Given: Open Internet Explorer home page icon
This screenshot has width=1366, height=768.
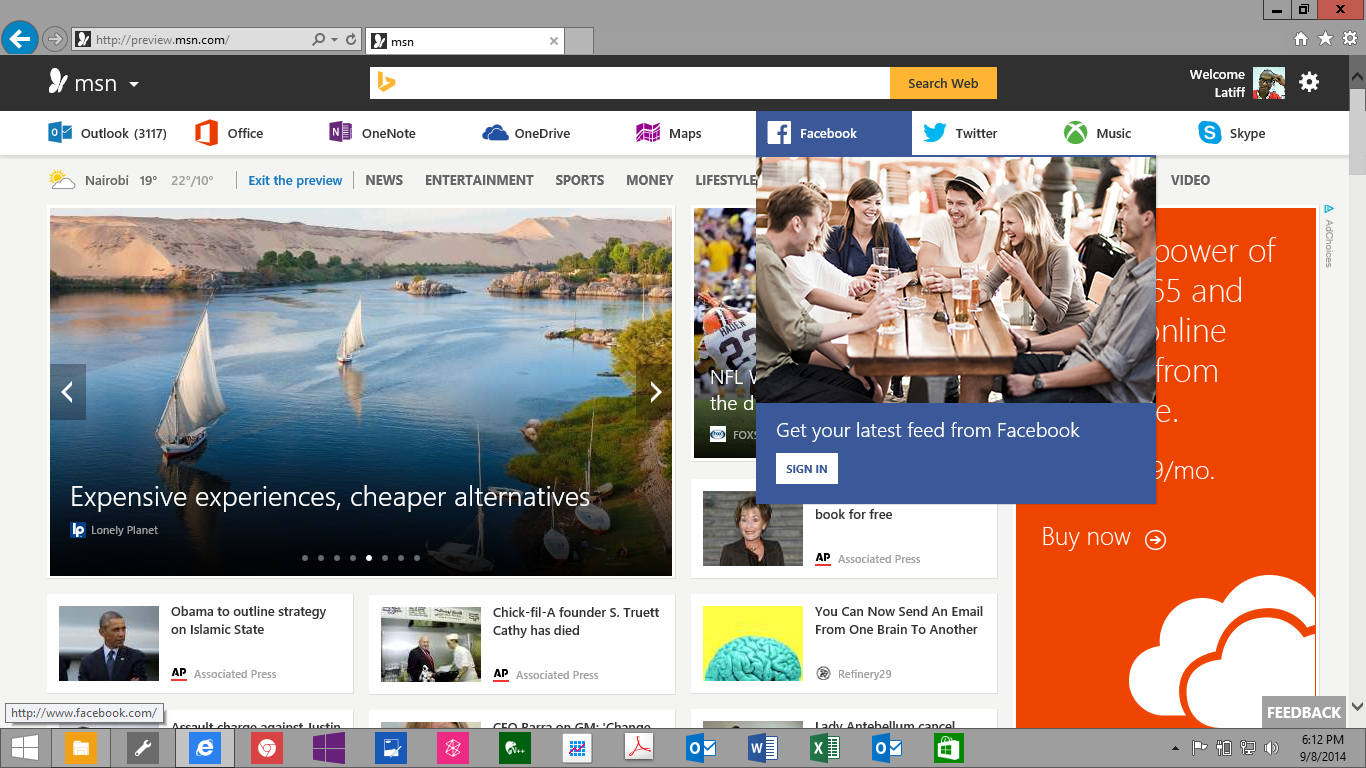Looking at the screenshot, I should click(1301, 39).
